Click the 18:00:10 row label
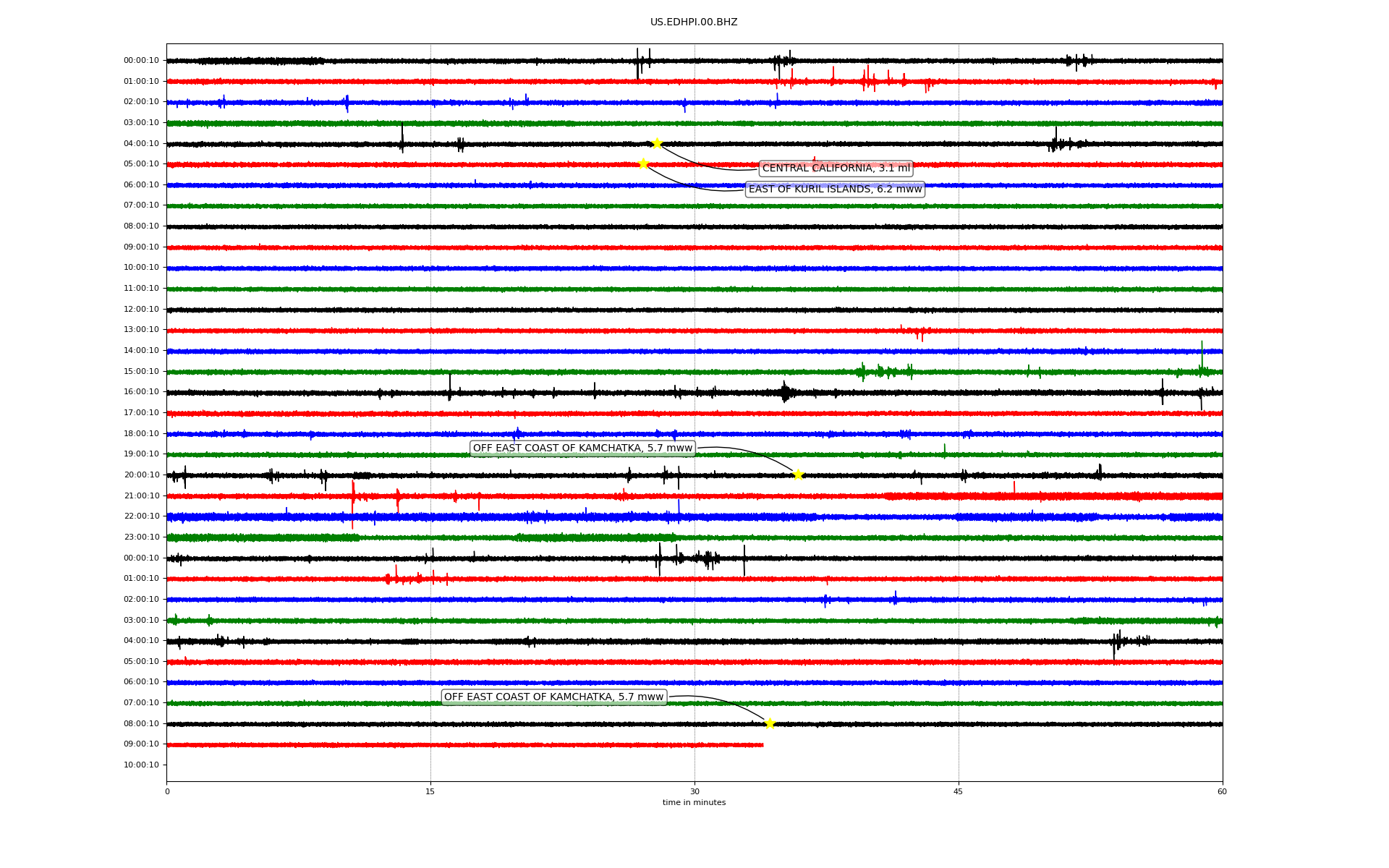 (141, 434)
